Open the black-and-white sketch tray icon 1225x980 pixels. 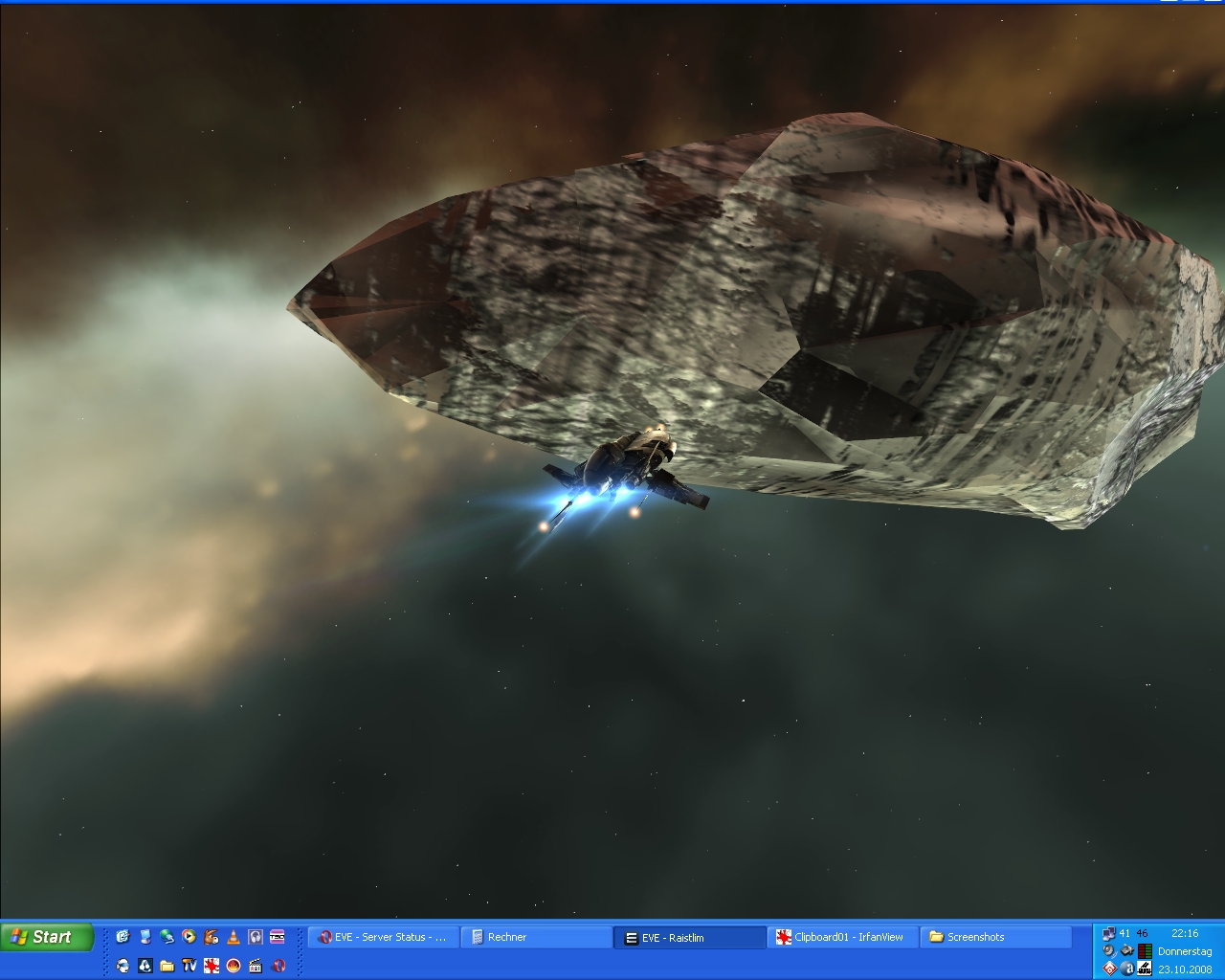(x=1145, y=969)
